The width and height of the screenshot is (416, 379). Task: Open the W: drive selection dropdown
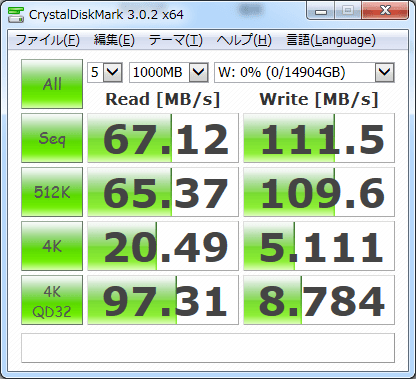pyautogui.click(x=304, y=72)
